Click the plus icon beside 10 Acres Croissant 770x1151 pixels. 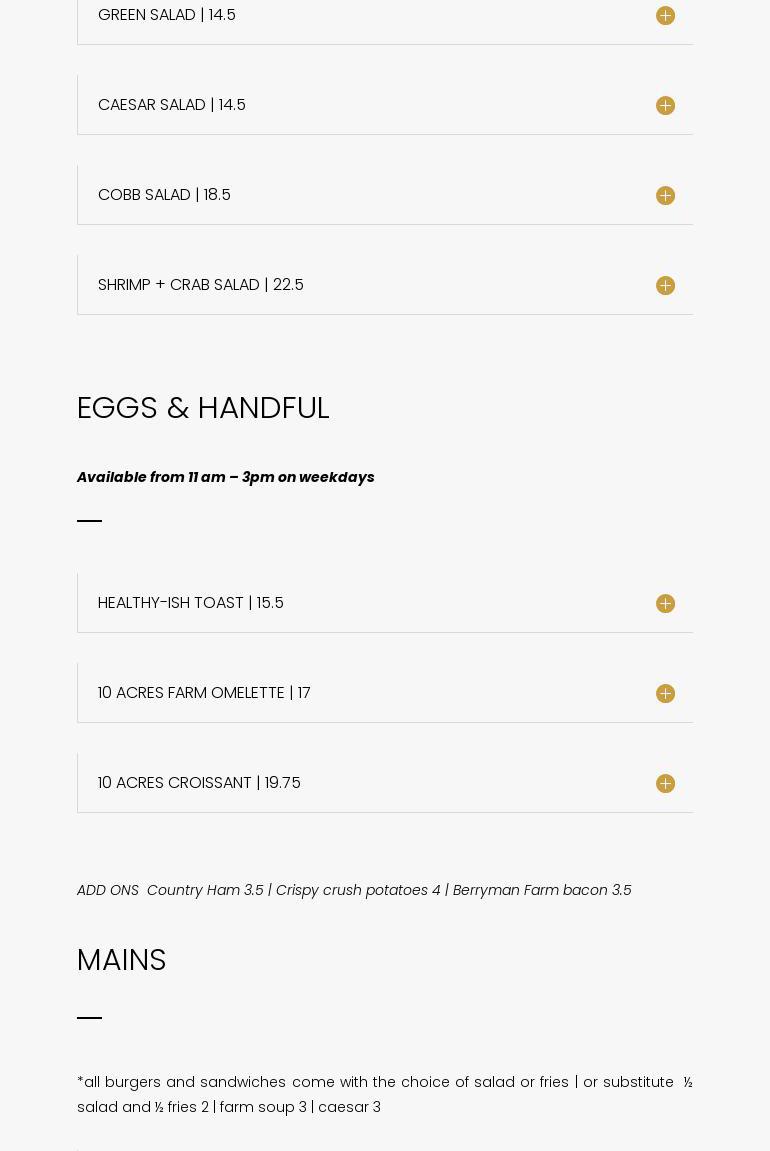coord(665,784)
